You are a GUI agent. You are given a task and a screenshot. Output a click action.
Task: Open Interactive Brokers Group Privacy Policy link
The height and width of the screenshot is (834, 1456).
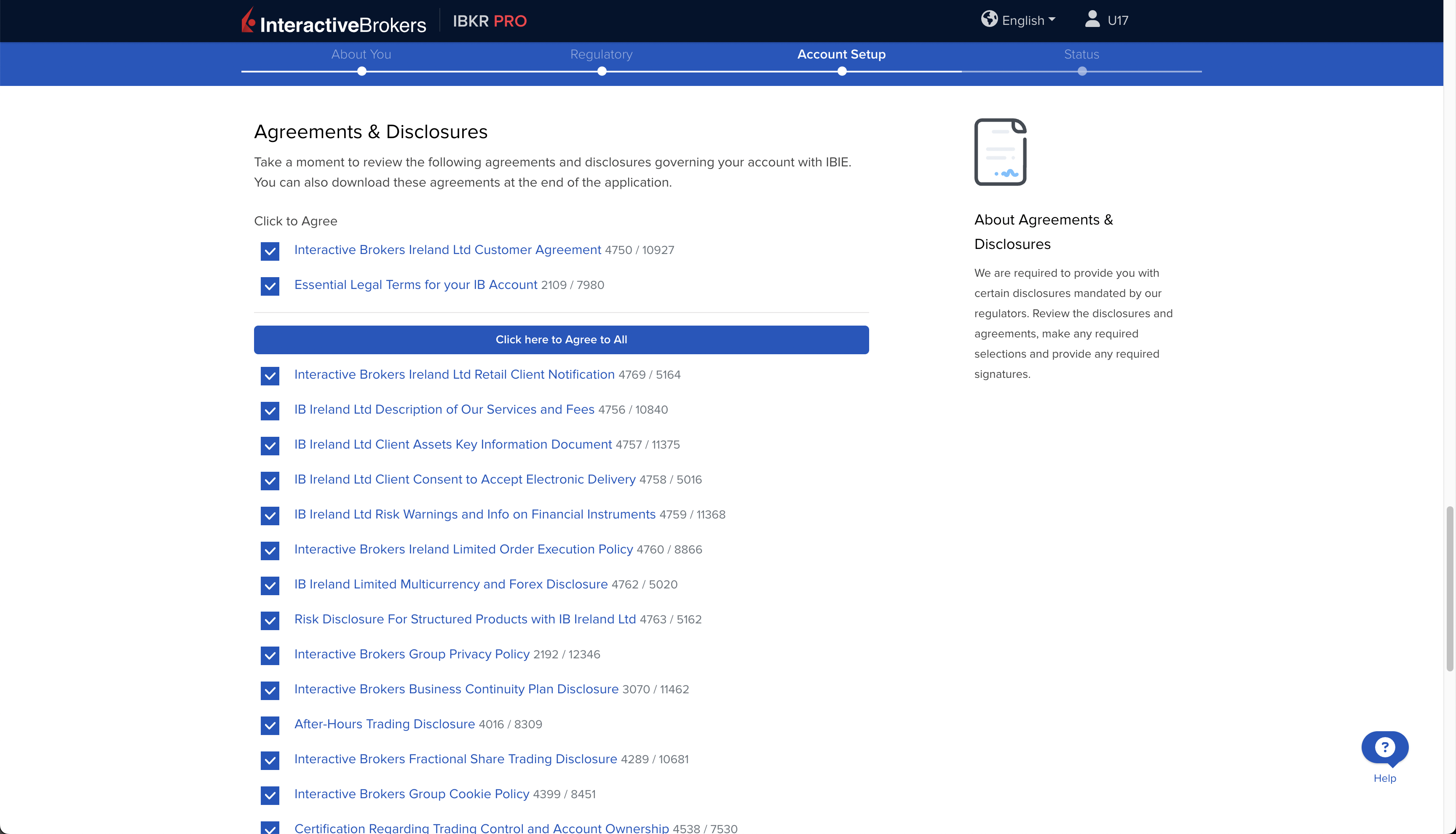[411, 654]
